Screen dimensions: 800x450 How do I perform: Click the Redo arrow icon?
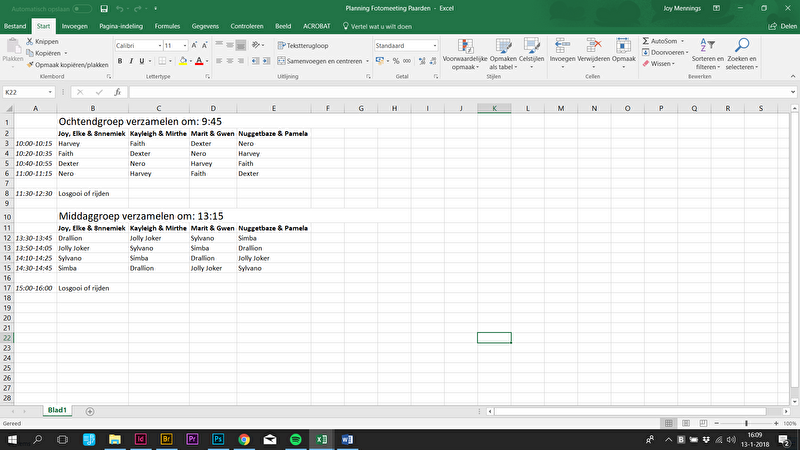click(137, 9)
